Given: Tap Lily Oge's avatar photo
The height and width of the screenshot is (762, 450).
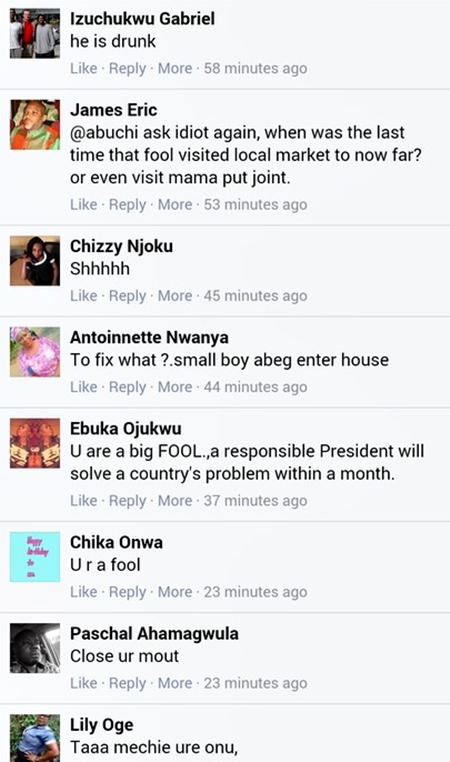Looking at the screenshot, I should pyautogui.click(x=35, y=738).
